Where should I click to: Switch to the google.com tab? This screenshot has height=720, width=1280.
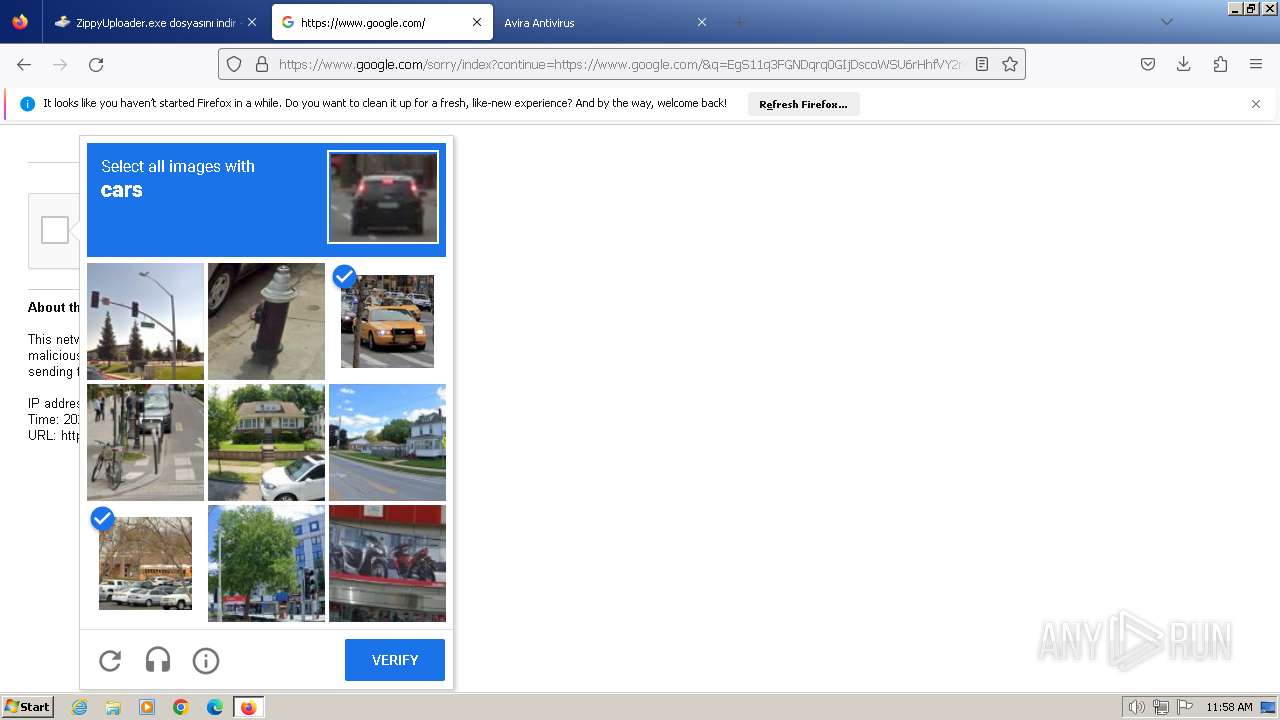(382, 22)
